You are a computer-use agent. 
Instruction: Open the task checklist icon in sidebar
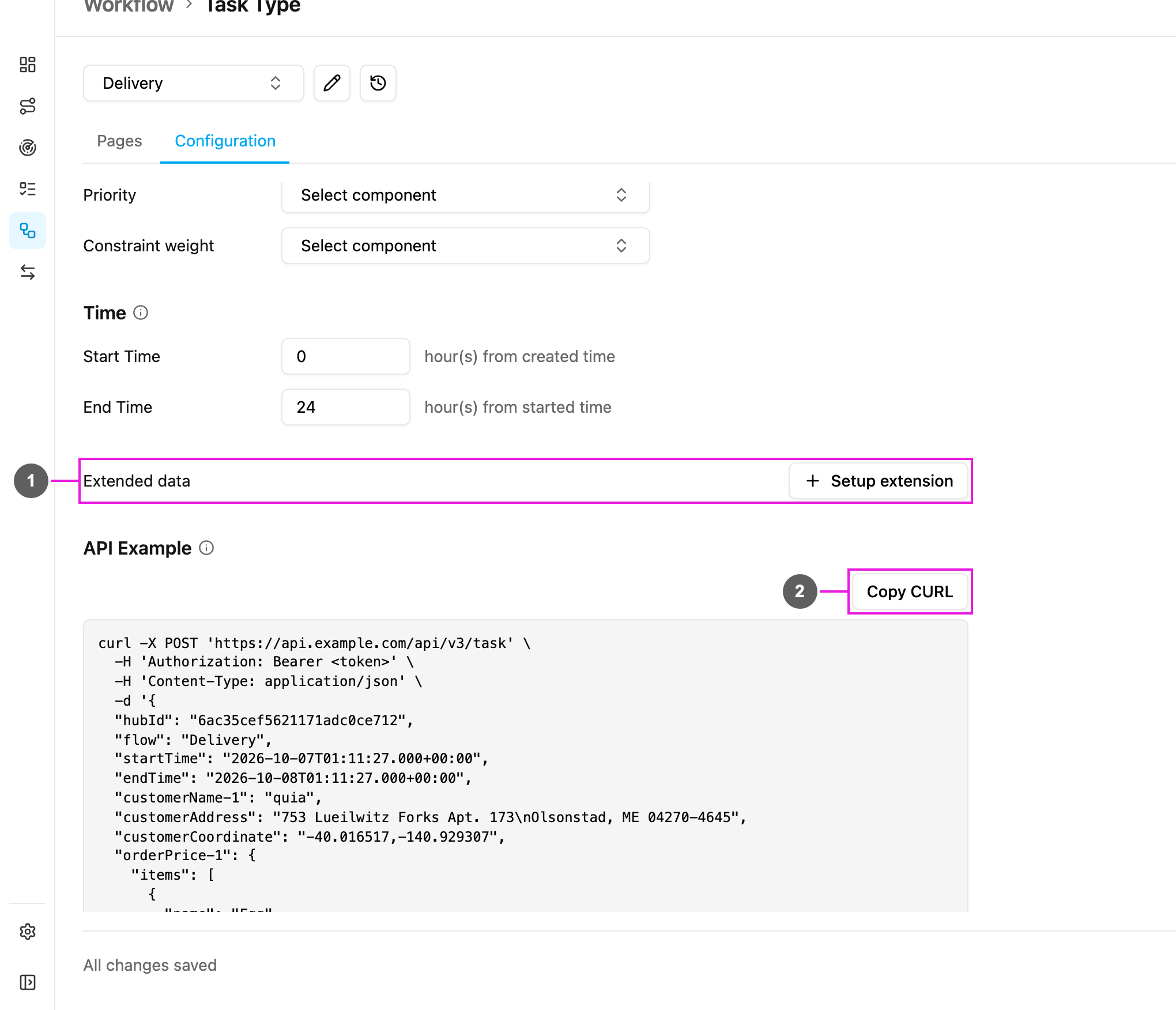28,189
